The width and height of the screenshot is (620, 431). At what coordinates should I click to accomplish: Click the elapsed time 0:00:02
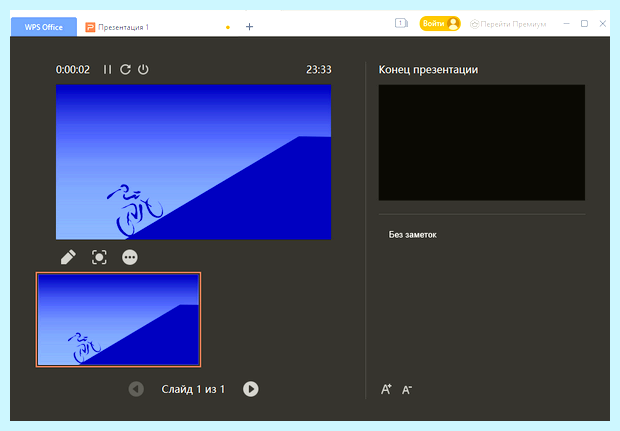[x=73, y=70]
